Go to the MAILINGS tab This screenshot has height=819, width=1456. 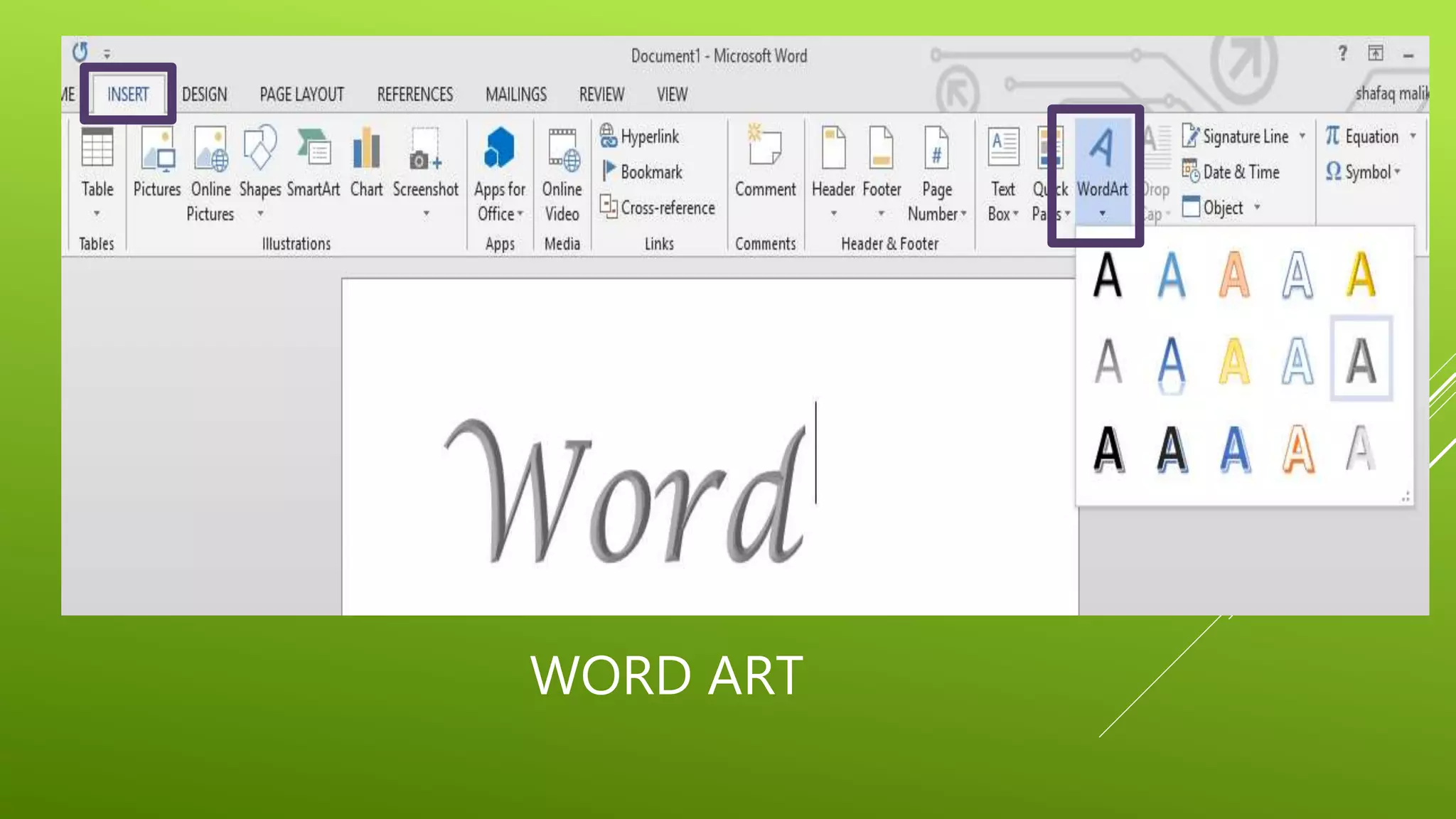pos(516,94)
